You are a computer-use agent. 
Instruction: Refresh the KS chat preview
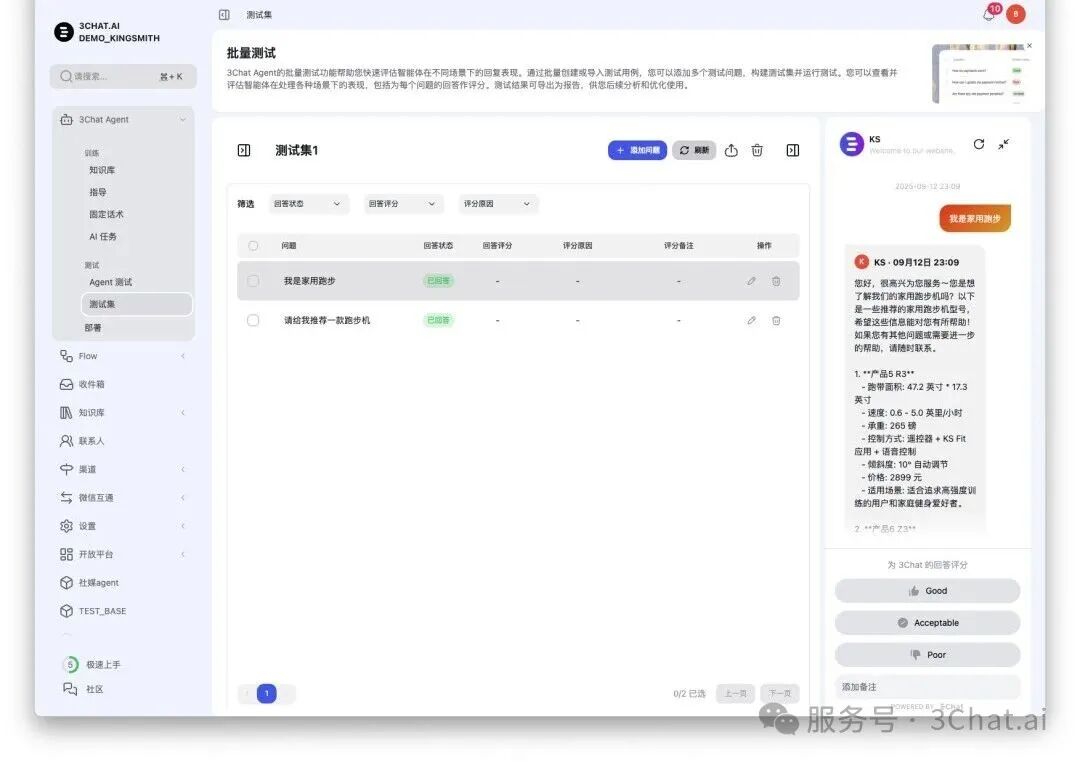(x=979, y=144)
